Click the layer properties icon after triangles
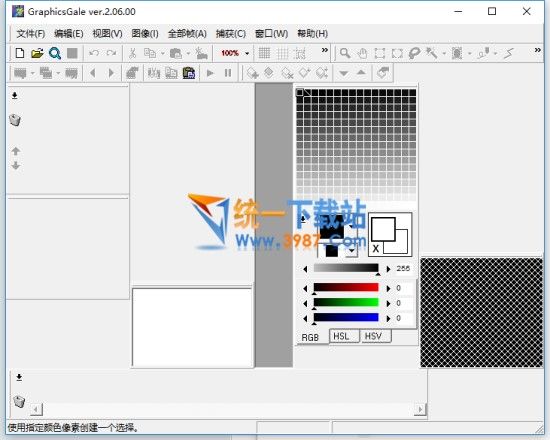The width and height of the screenshot is (550, 440). (x=383, y=73)
